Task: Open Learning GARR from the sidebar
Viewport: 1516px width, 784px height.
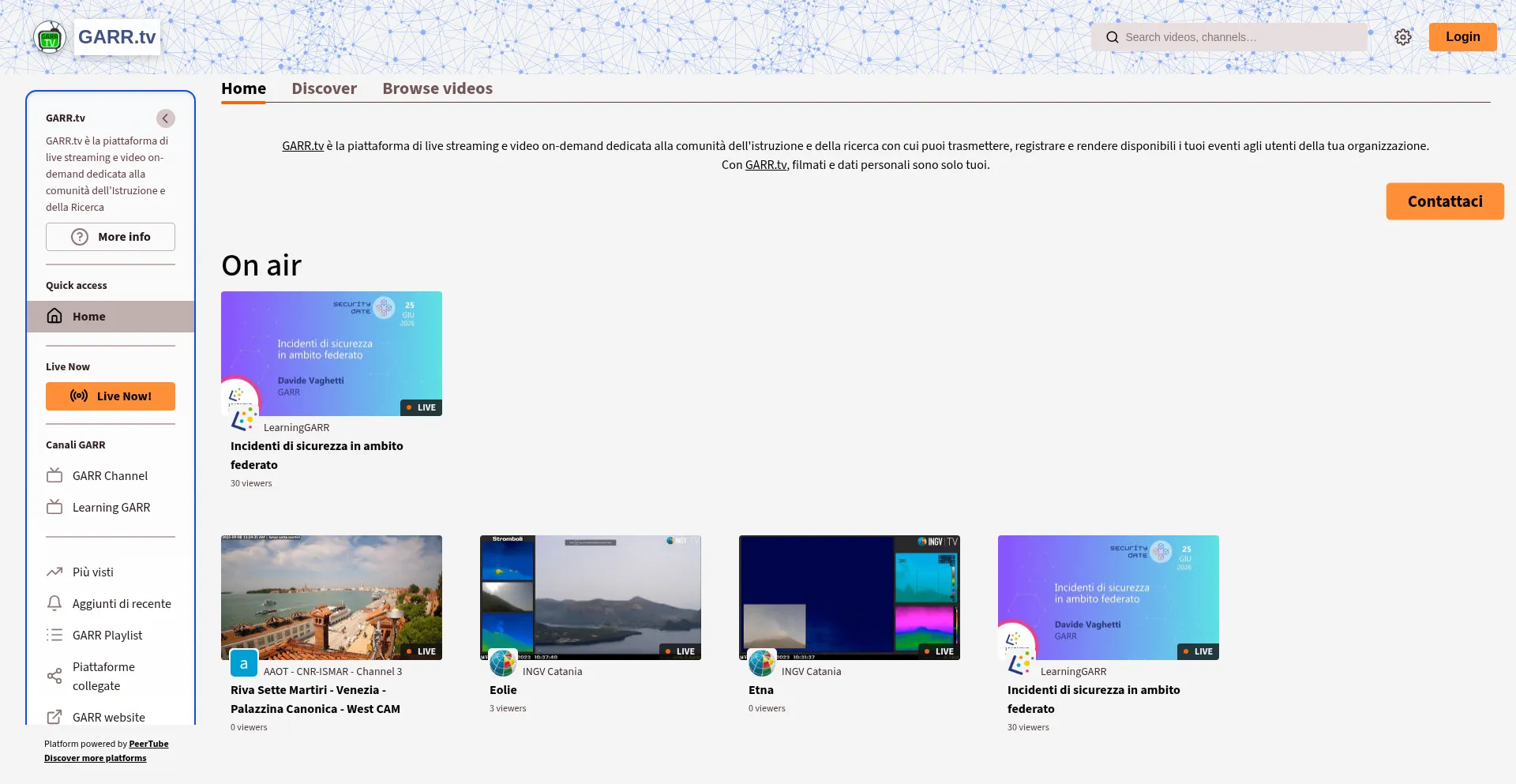Action: 111,507
